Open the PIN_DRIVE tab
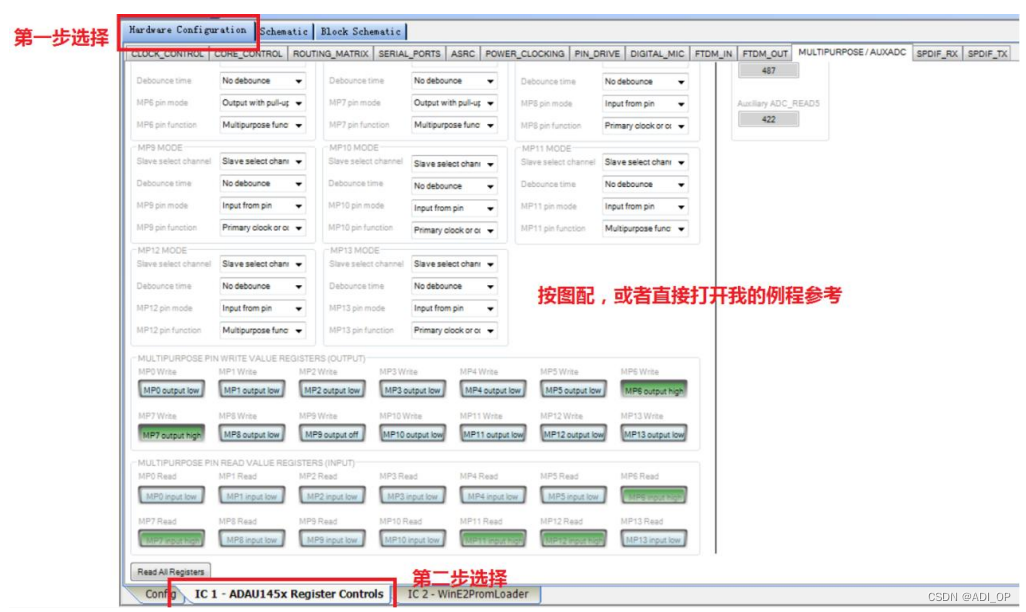The width and height of the screenshot is (1026, 612). coord(597,54)
